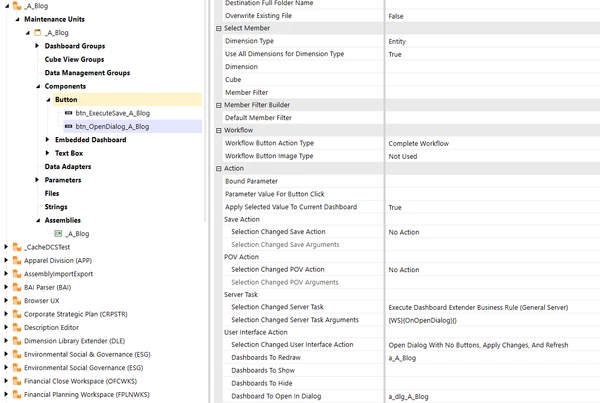The width and height of the screenshot is (600, 403).
Task: Expand the _CacheDCSTest workspace
Action: [6, 247]
